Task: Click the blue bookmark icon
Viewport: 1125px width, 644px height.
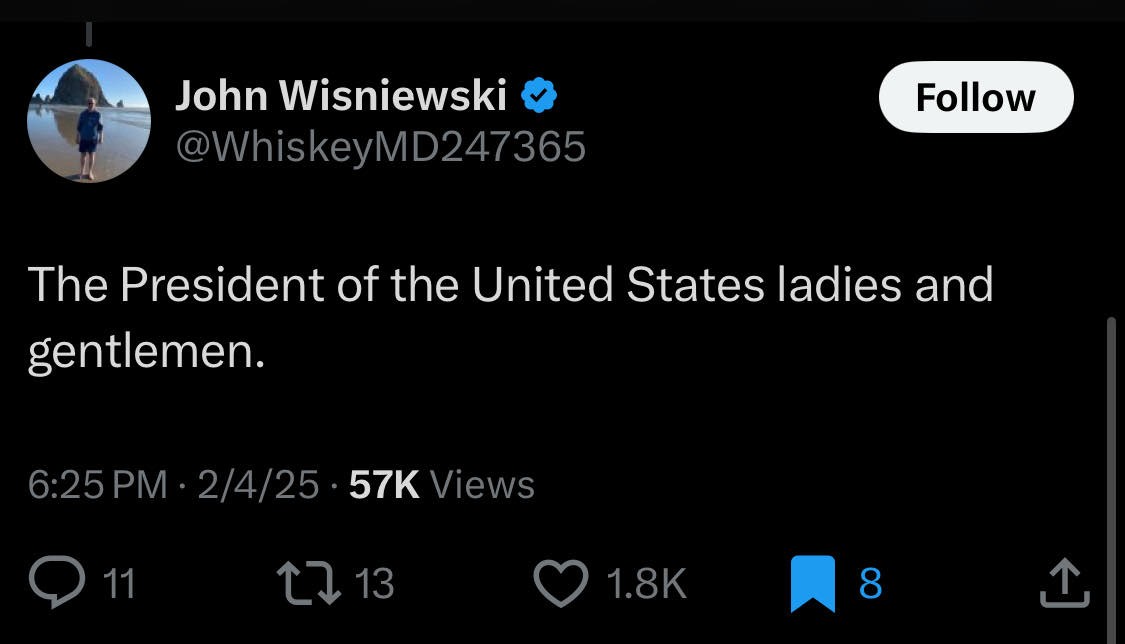Action: point(814,581)
